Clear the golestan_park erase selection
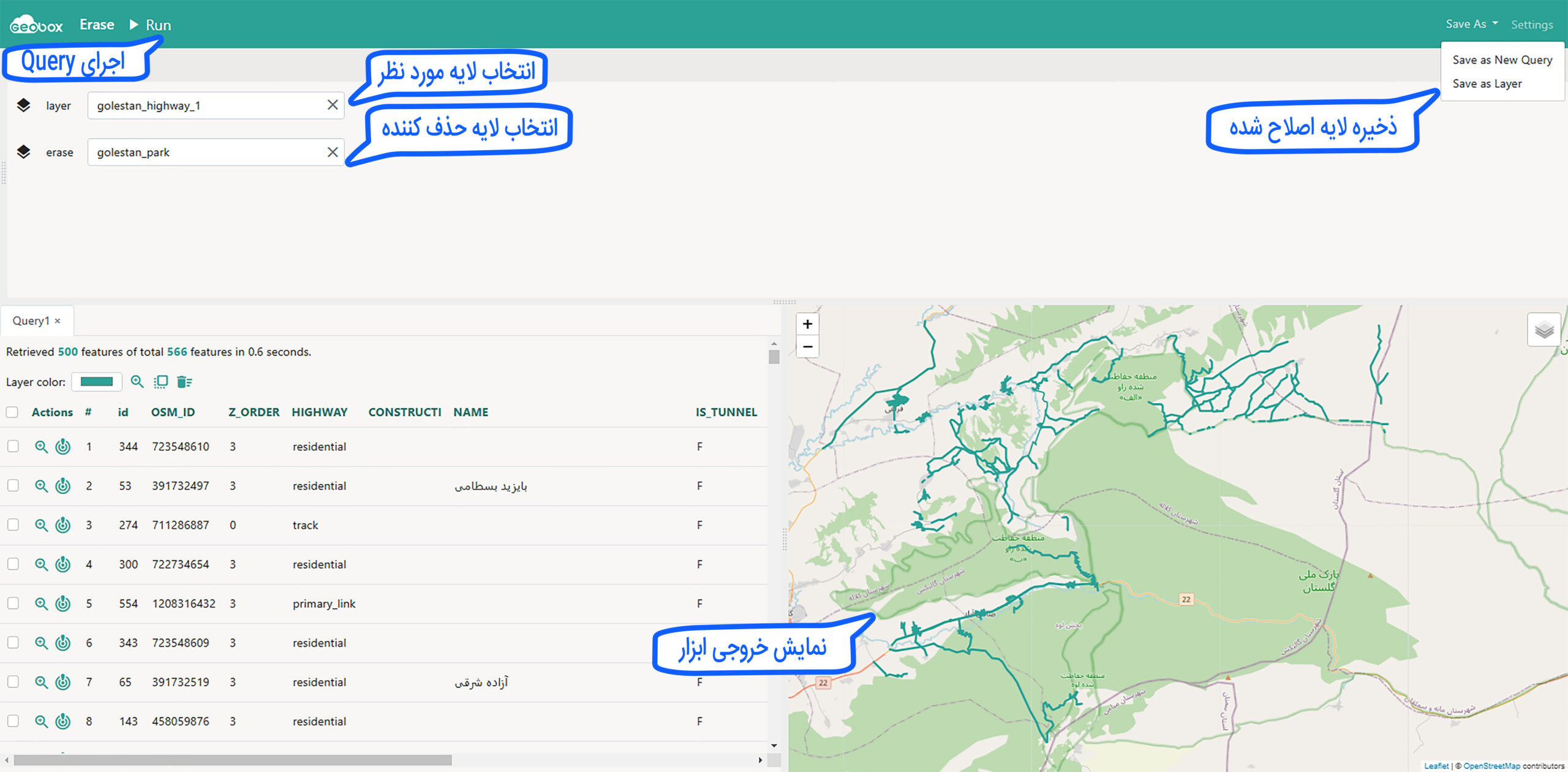Image resolution: width=1568 pixels, height=772 pixels. tap(333, 152)
